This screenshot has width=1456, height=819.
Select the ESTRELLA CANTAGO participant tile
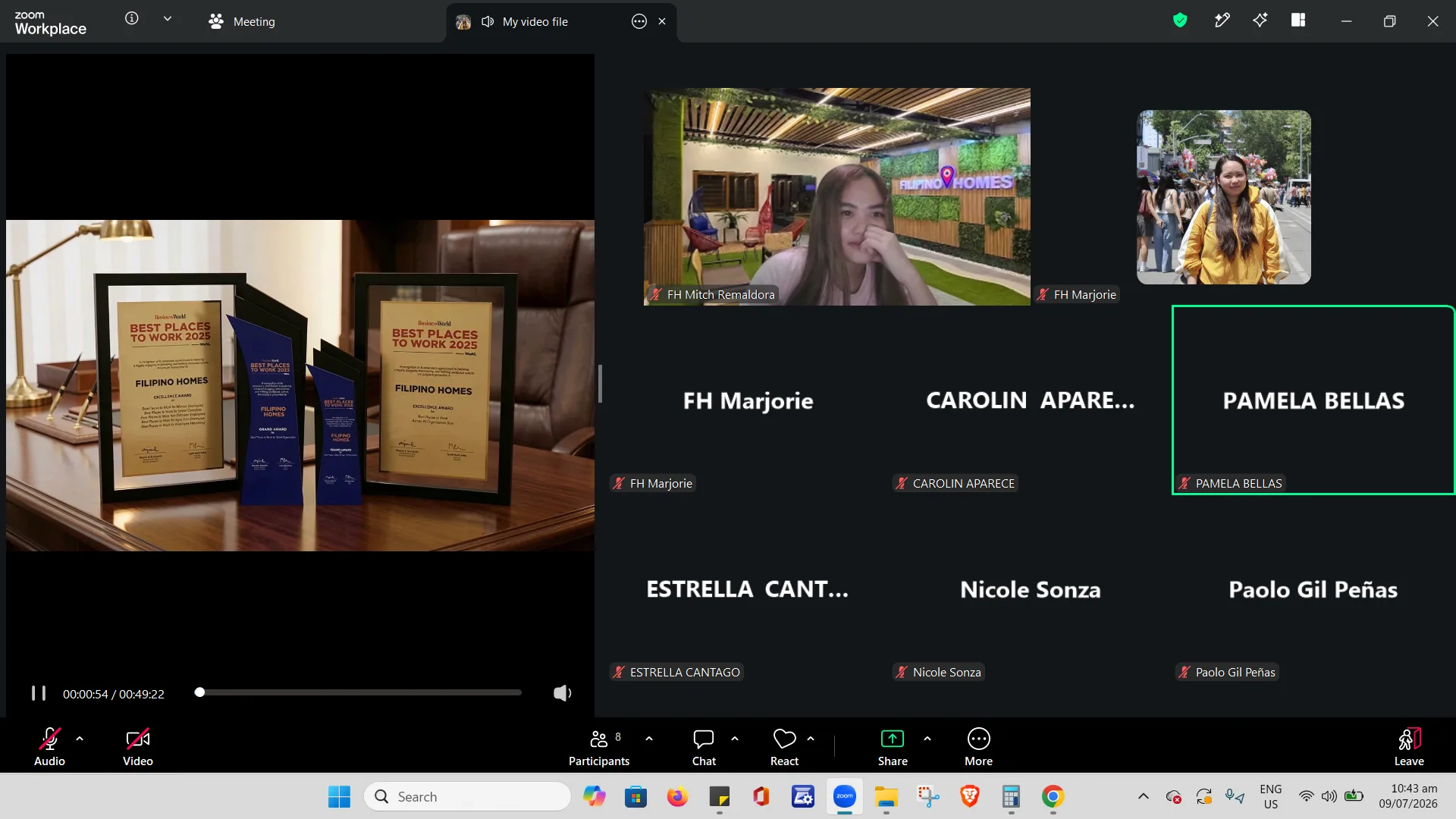[x=748, y=589]
